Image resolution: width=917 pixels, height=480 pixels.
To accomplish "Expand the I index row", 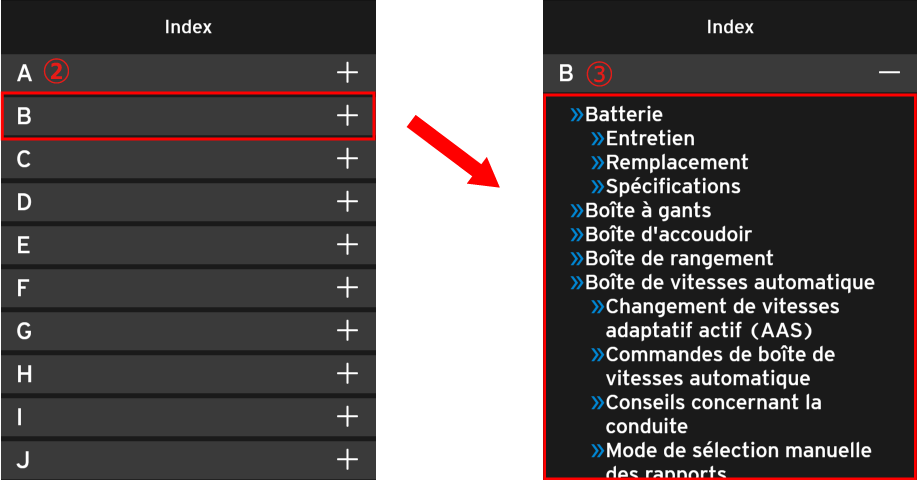I will click(187, 416).
